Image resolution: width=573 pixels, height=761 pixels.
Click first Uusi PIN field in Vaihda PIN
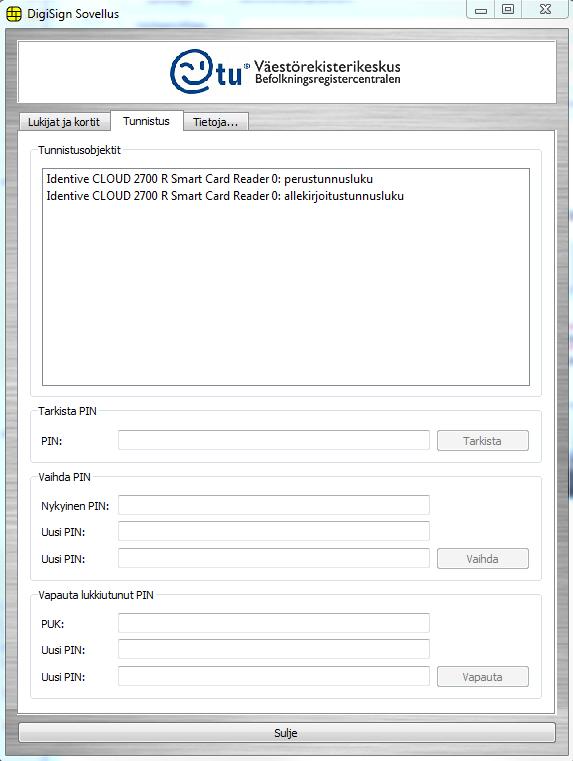point(274,531)
